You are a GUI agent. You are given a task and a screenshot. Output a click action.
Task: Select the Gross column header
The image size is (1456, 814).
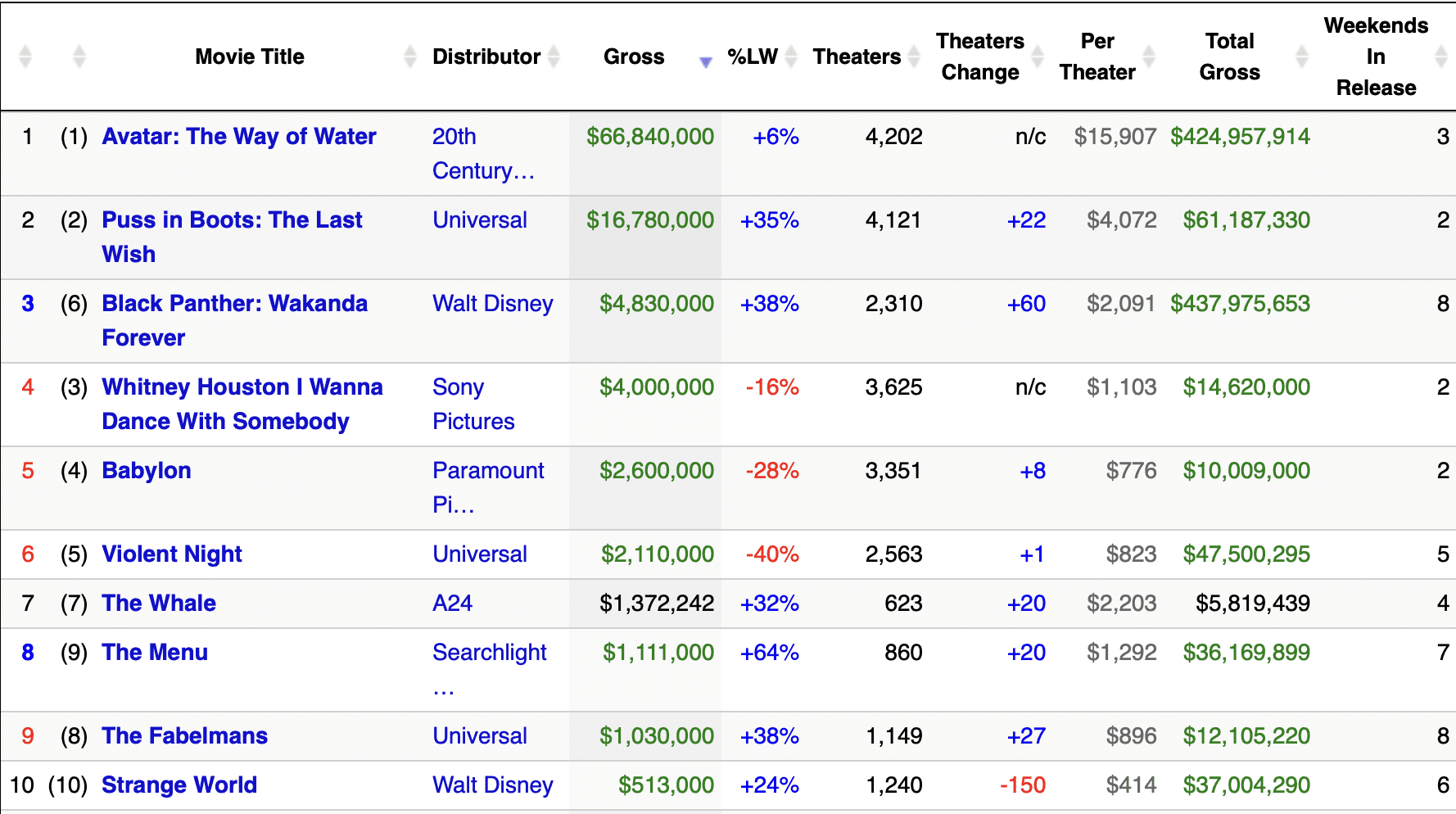click(x=634, y=57)
